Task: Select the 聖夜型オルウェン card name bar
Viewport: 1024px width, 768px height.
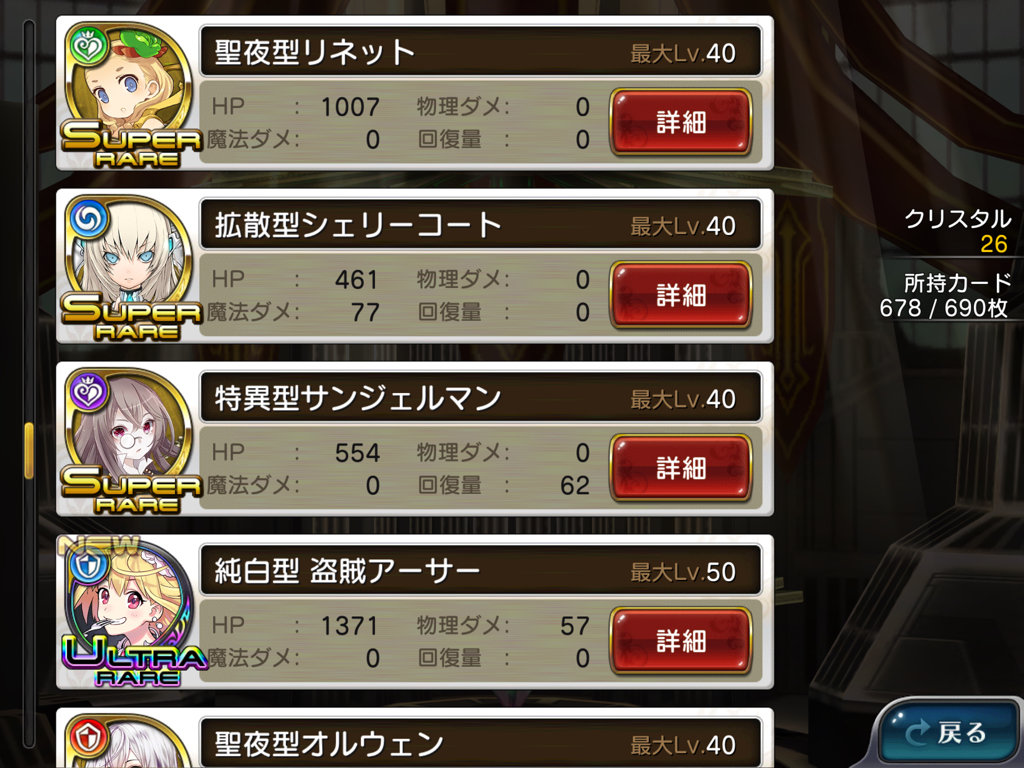Action: 481,743
